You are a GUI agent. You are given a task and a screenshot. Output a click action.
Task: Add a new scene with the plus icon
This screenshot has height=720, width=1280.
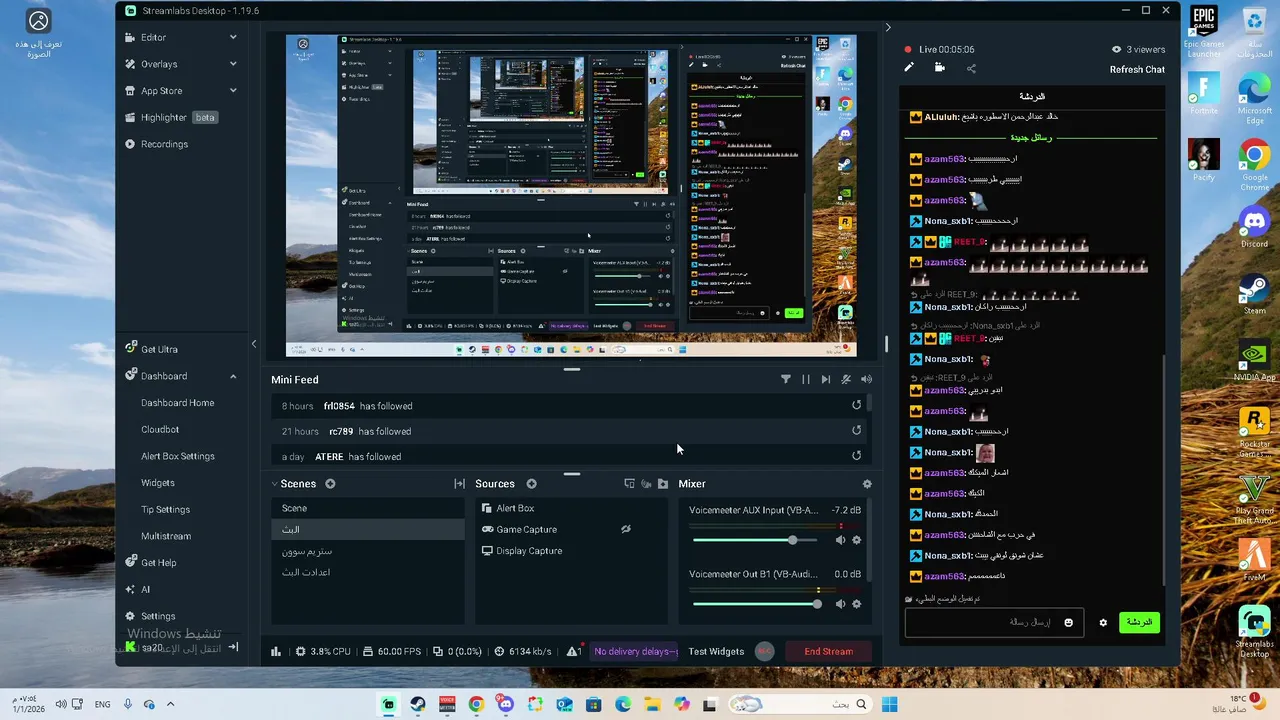(330, 484)
